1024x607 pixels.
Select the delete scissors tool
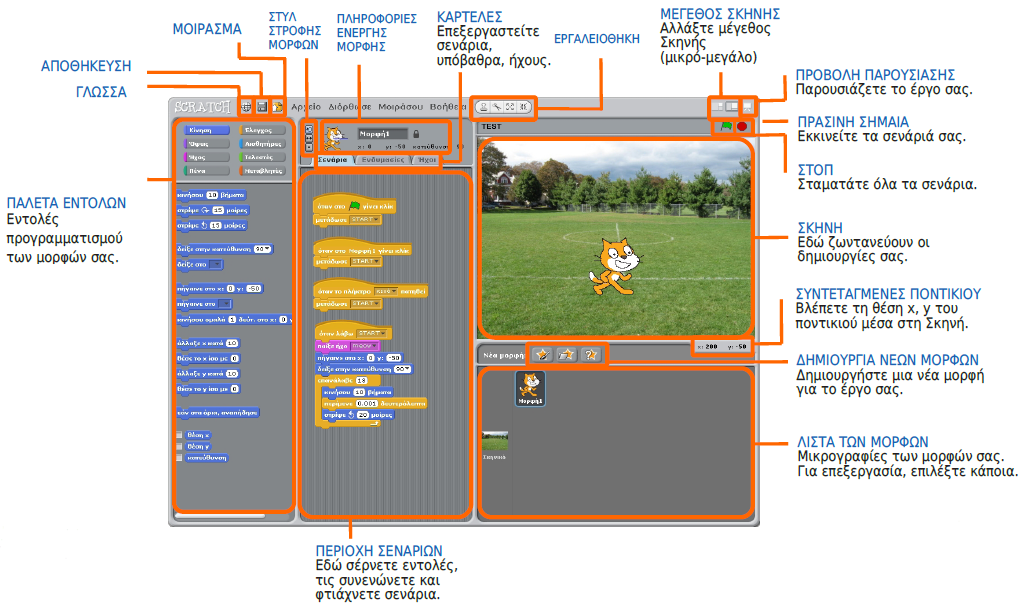point(497,107)
